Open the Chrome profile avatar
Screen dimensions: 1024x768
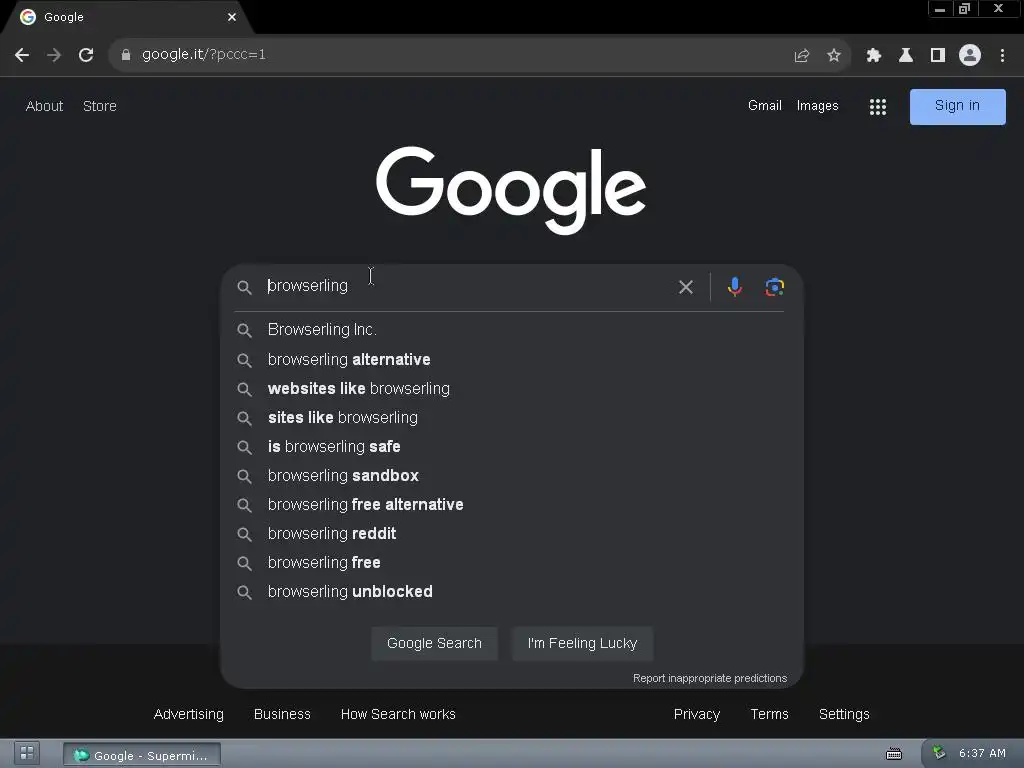click(970, 55)
